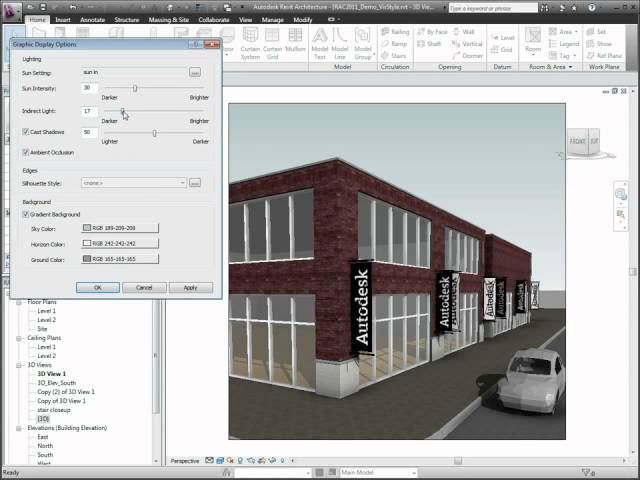Viewport: 640px width, 480px height.
Task: Select the Model Line tool
Action: pos(340,44)
